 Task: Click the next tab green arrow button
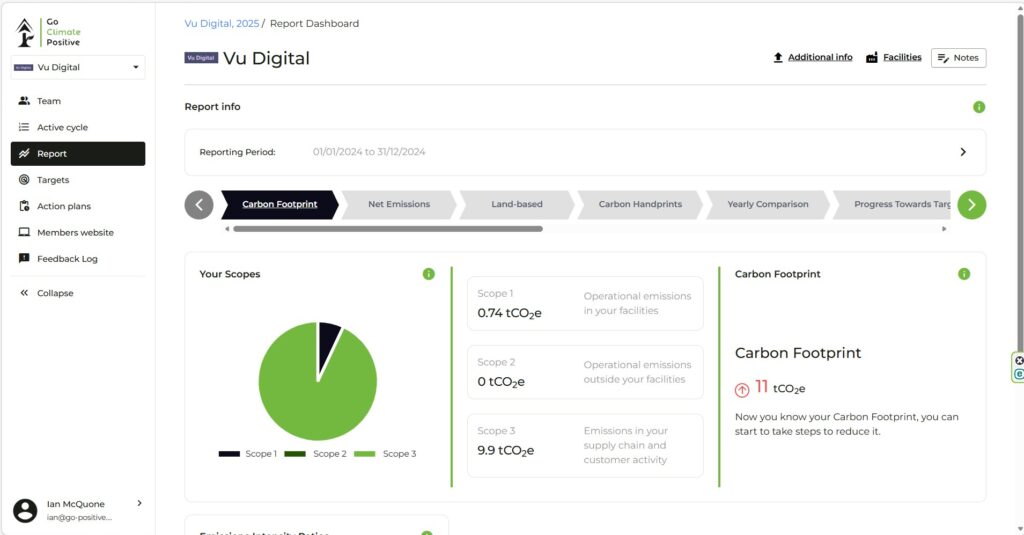pos(972,205)
